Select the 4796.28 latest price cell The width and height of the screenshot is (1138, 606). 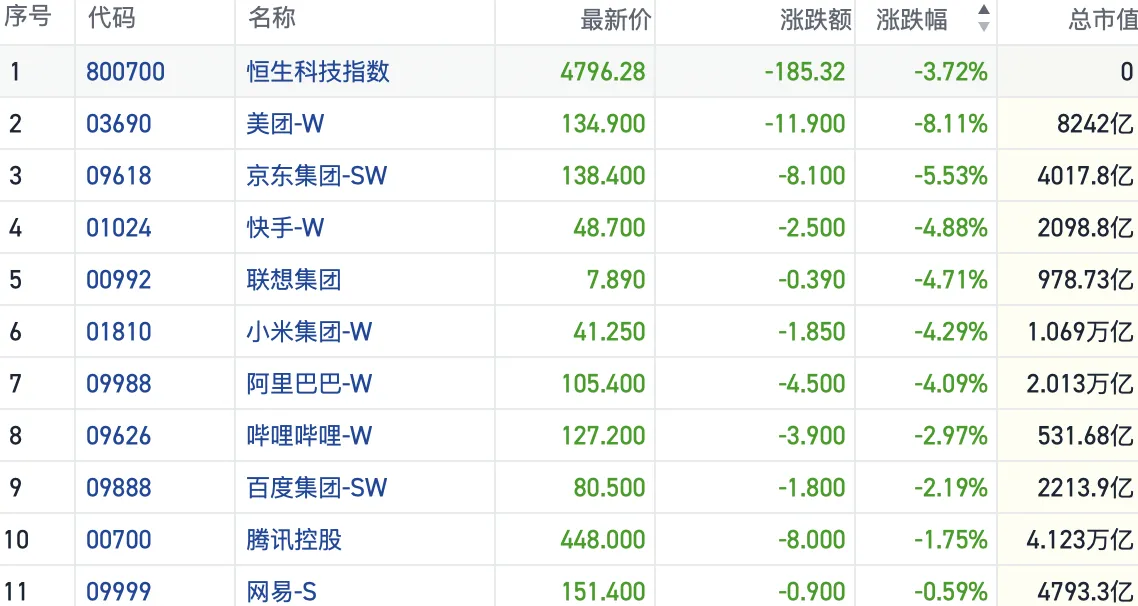[602, 72]
